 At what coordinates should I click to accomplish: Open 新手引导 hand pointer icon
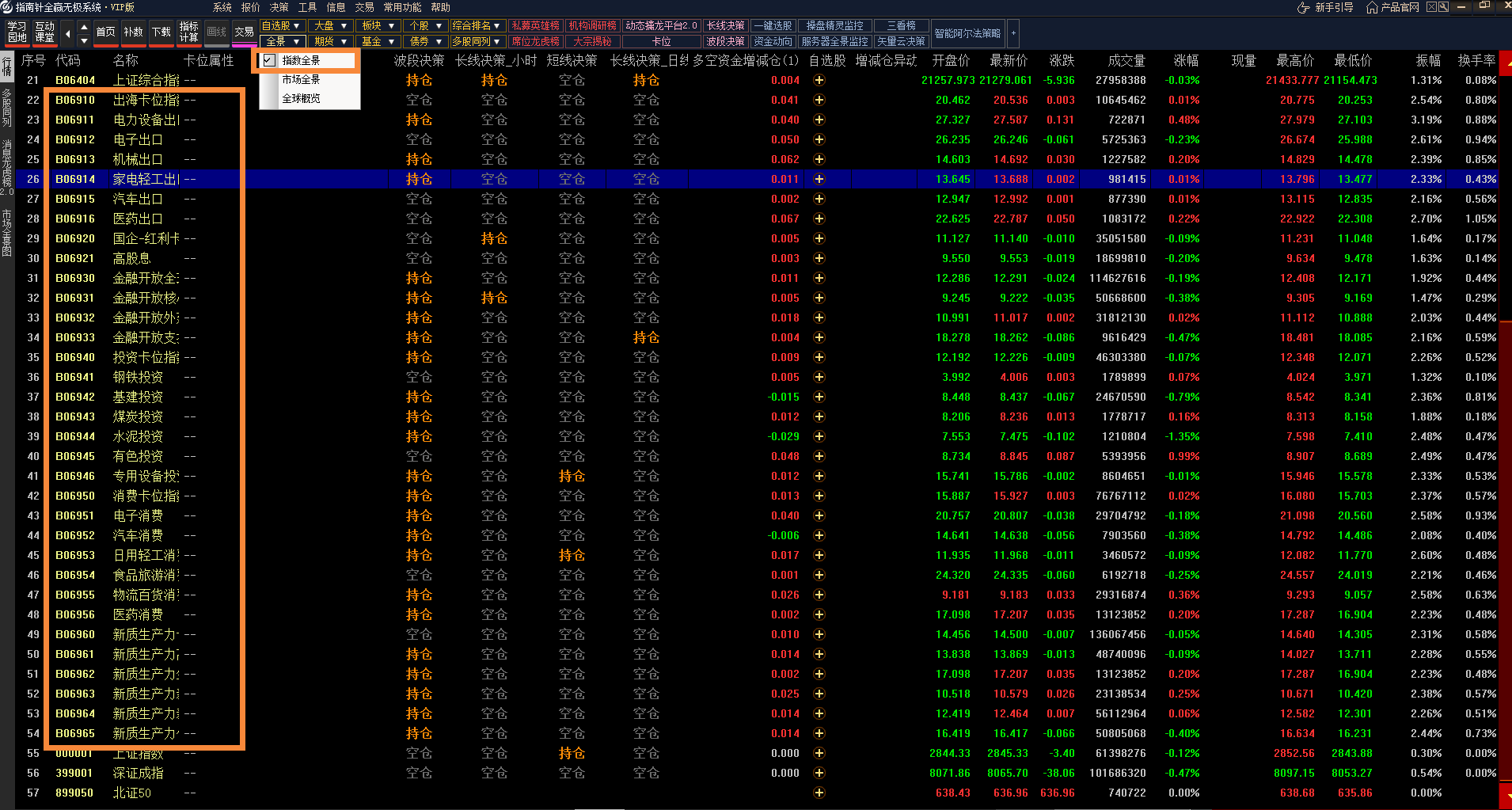pyautogui.click(x=1303, y=8)
